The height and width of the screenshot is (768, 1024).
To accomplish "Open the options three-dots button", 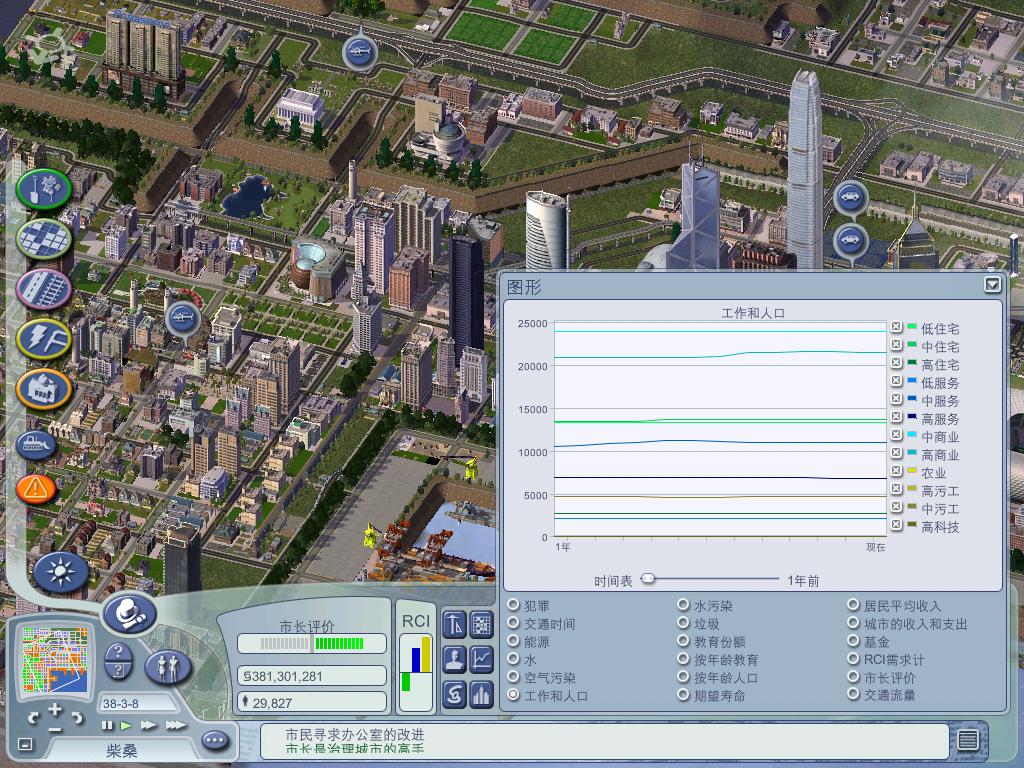I will pos(215,741).
